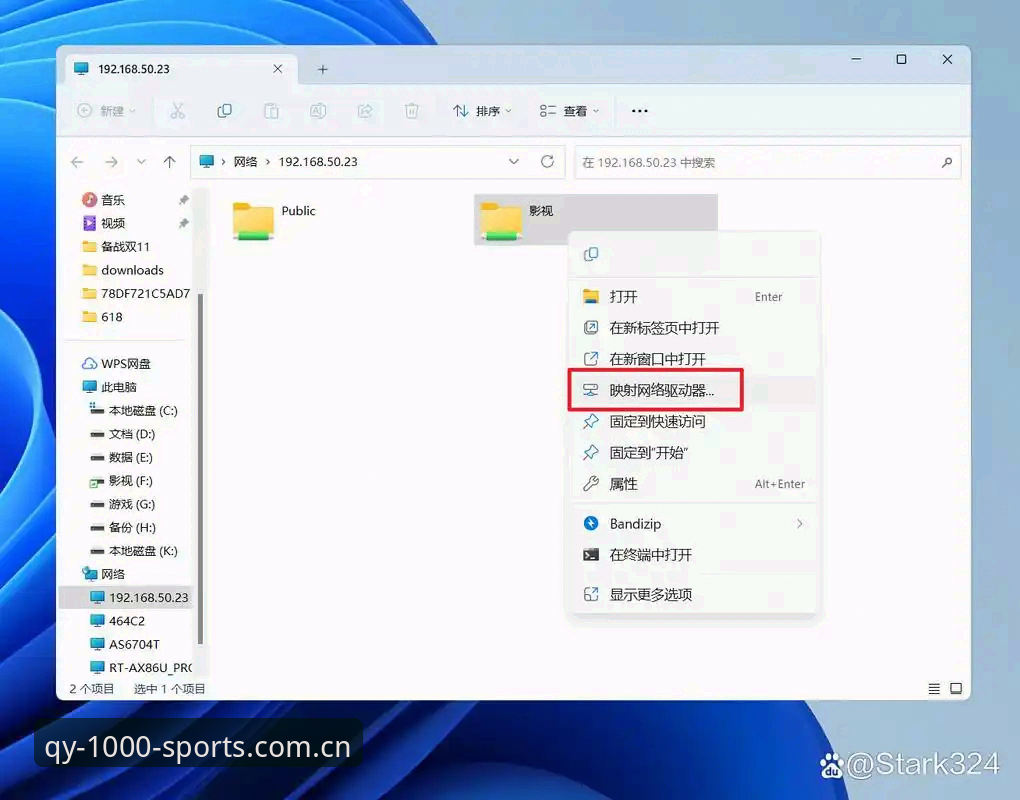This screenshot has height=800, width=1020.
Task: Click the Cut scissors icon in toolbar
Action: [177, 111]
